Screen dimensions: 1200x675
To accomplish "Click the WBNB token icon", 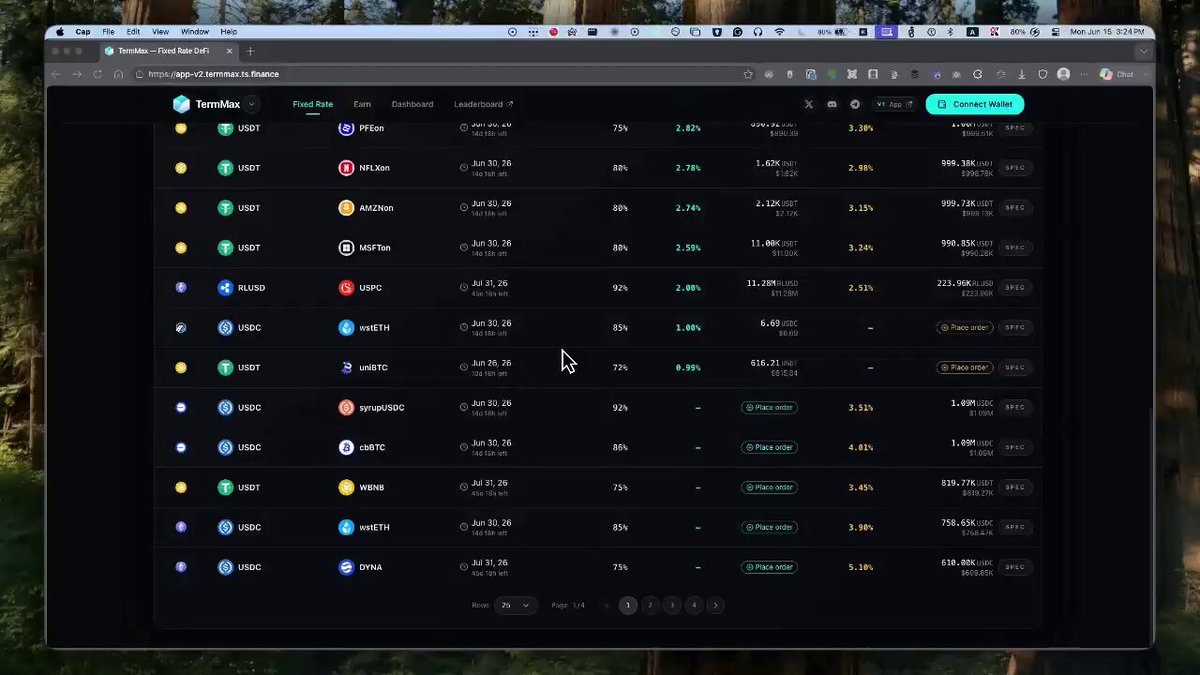I will [x=346, y=488].
